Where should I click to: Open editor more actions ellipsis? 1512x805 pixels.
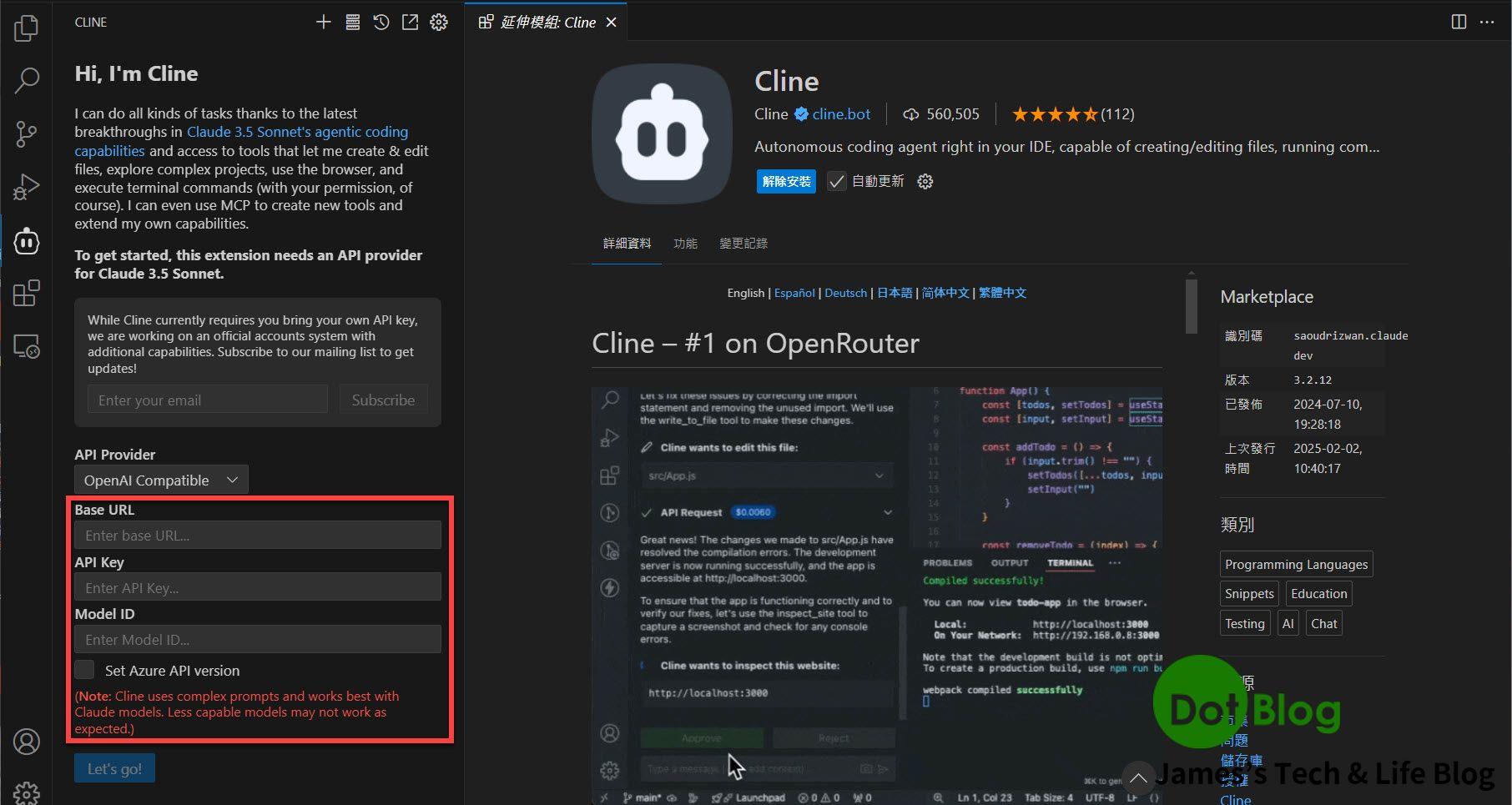pyautogui.click(x=1487, y=23)
